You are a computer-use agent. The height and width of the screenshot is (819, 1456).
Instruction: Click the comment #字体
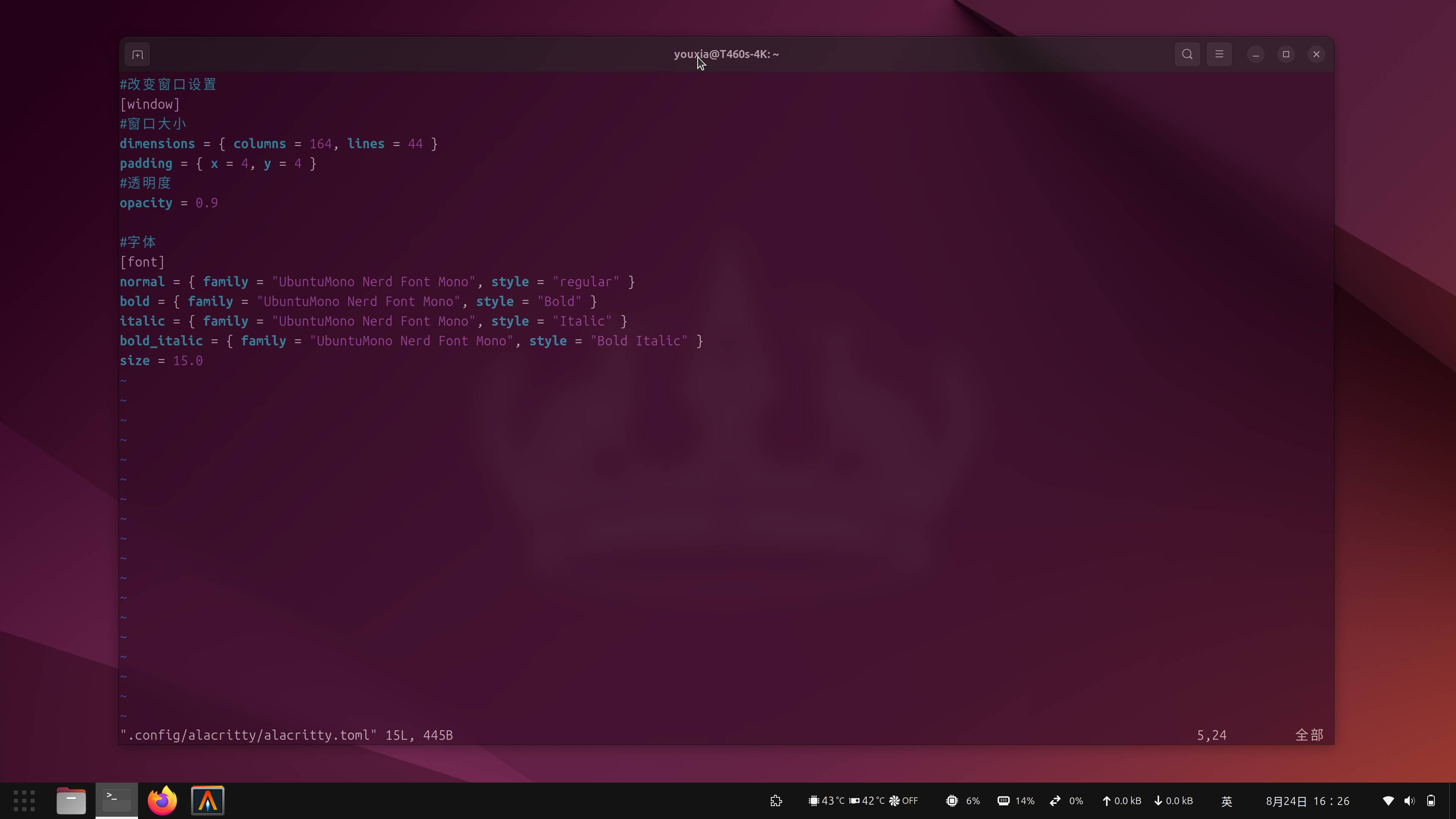point(138,243)
